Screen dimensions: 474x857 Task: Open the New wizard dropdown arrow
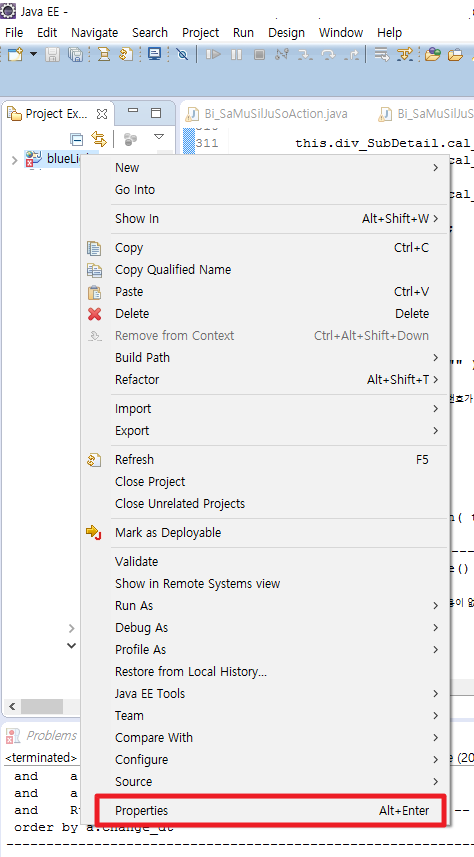33,54
